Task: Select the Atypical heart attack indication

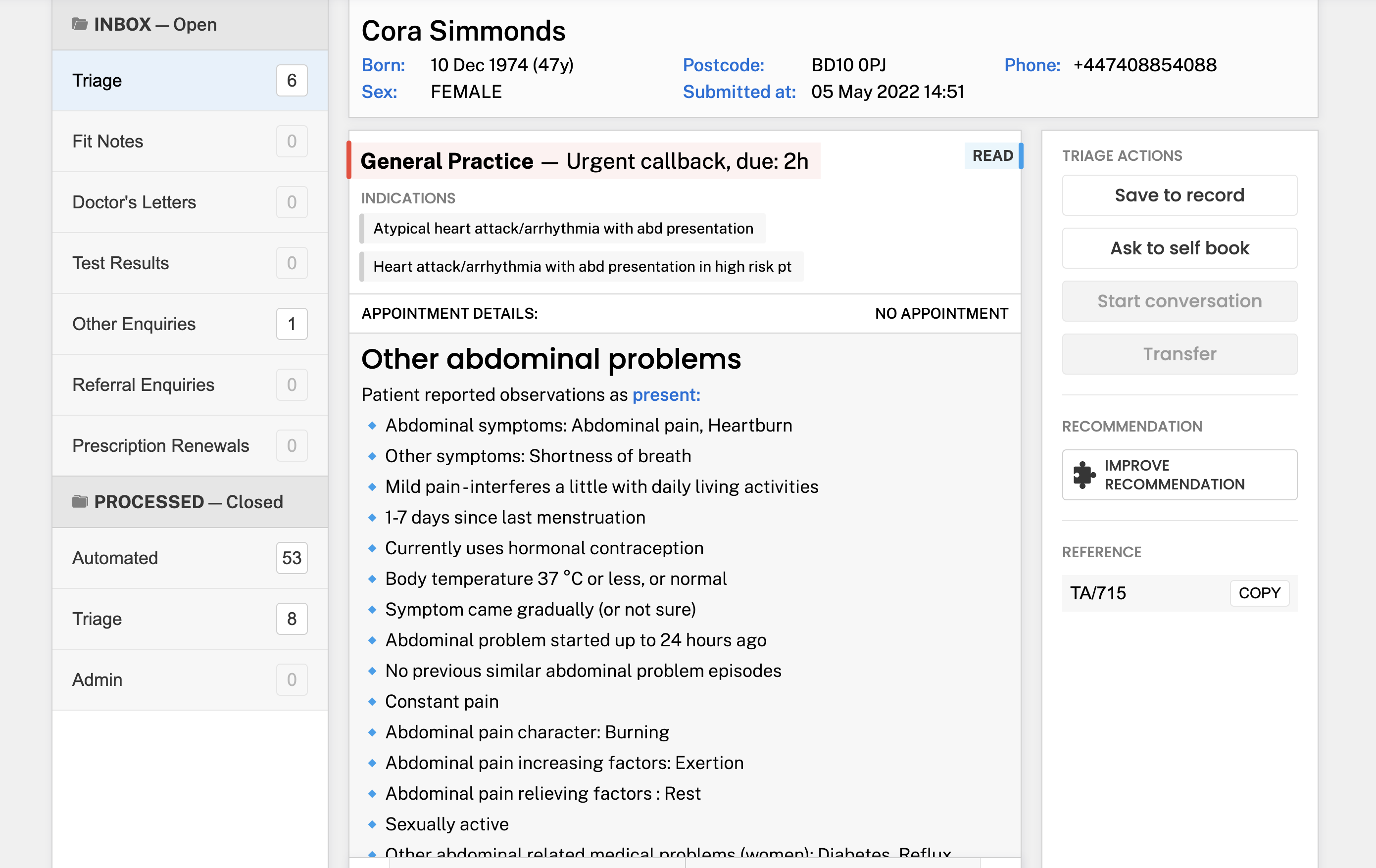Action: pyautogui.click(x=563, y=229)
